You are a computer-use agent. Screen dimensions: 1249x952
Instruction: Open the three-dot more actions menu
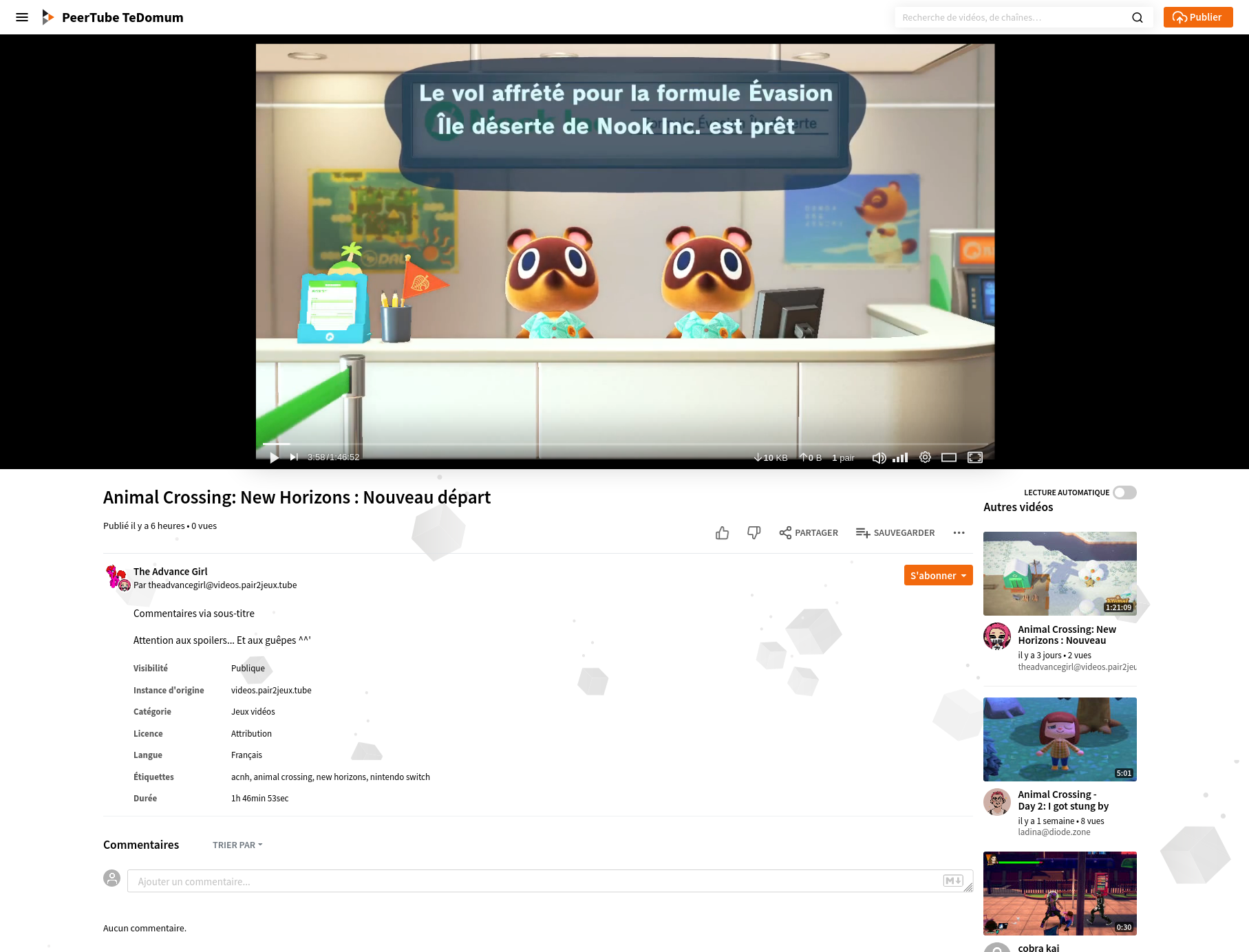(959, 533)
